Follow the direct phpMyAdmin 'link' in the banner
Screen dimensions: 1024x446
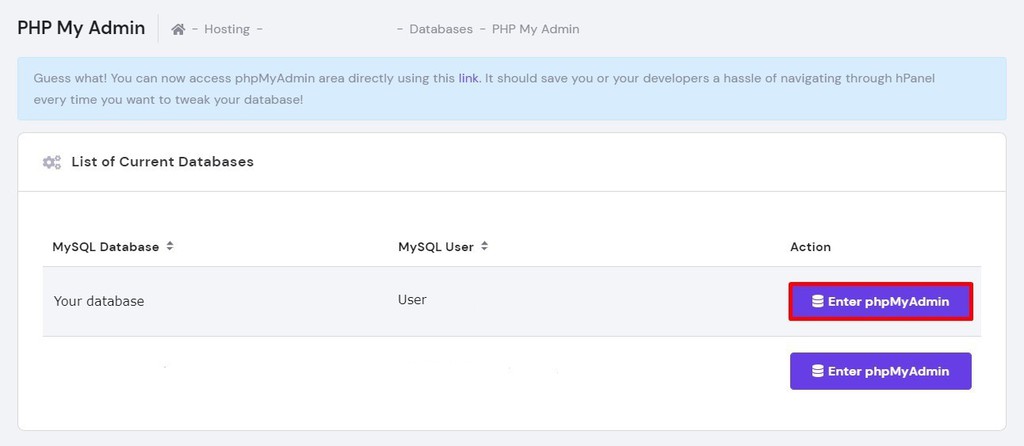[468, 78]
